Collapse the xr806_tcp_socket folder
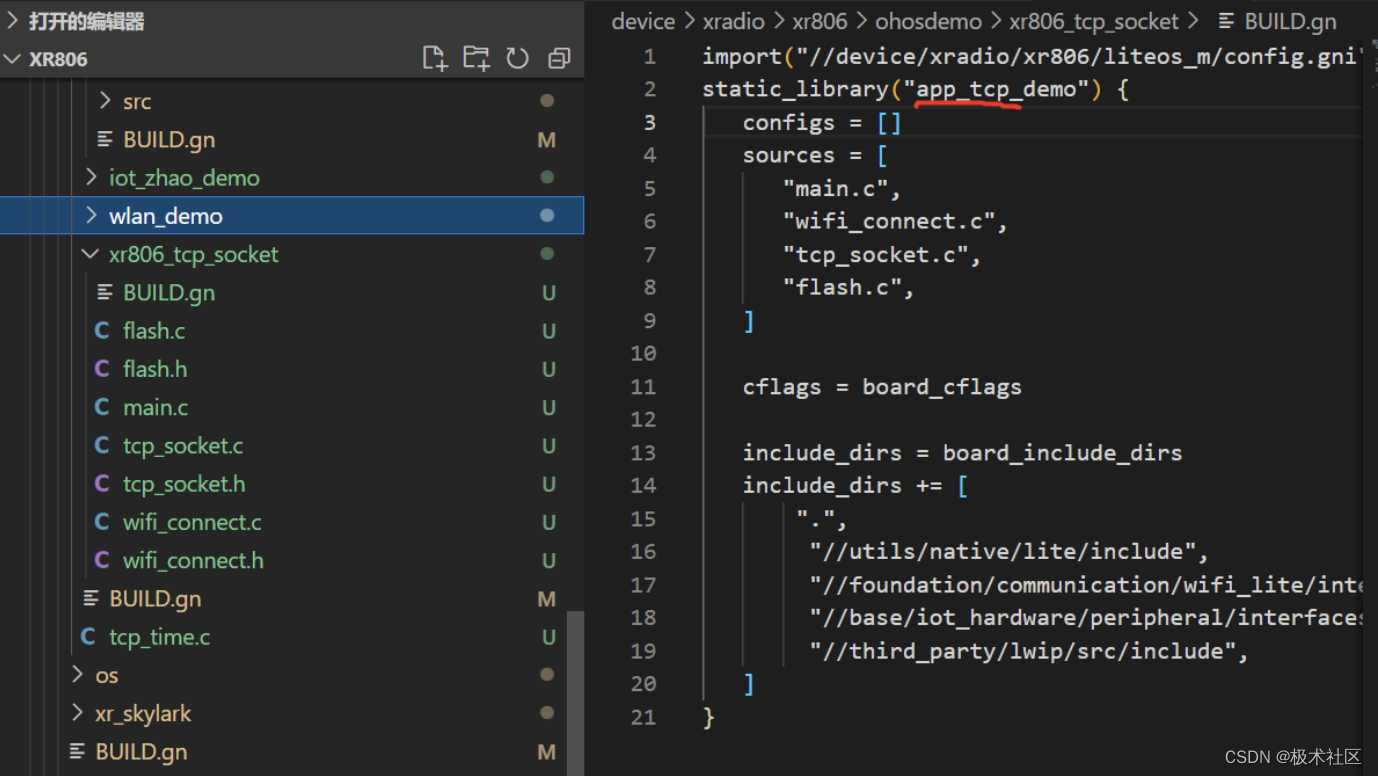This screenshot has height=776, width=1378. tap(91, 254)
